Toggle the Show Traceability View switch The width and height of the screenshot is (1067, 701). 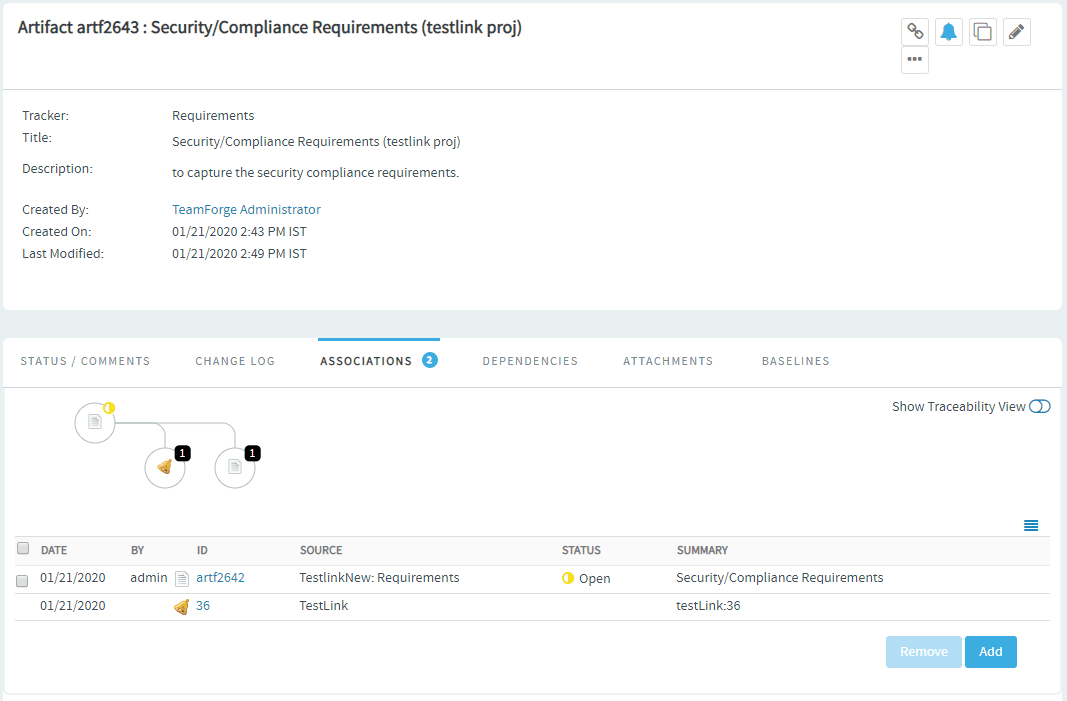point(1040,406)
